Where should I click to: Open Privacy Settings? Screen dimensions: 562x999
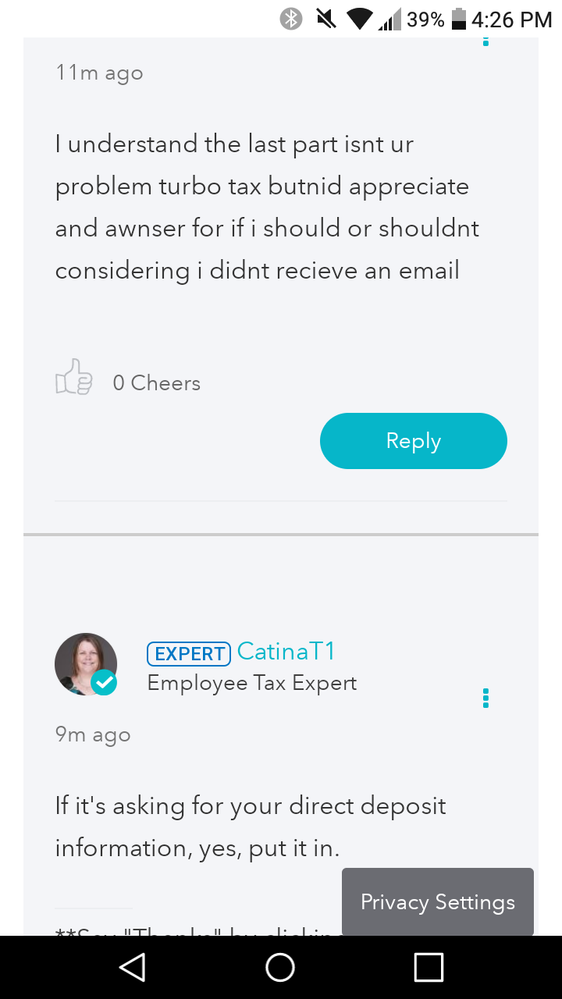click(x=438, y=902)
